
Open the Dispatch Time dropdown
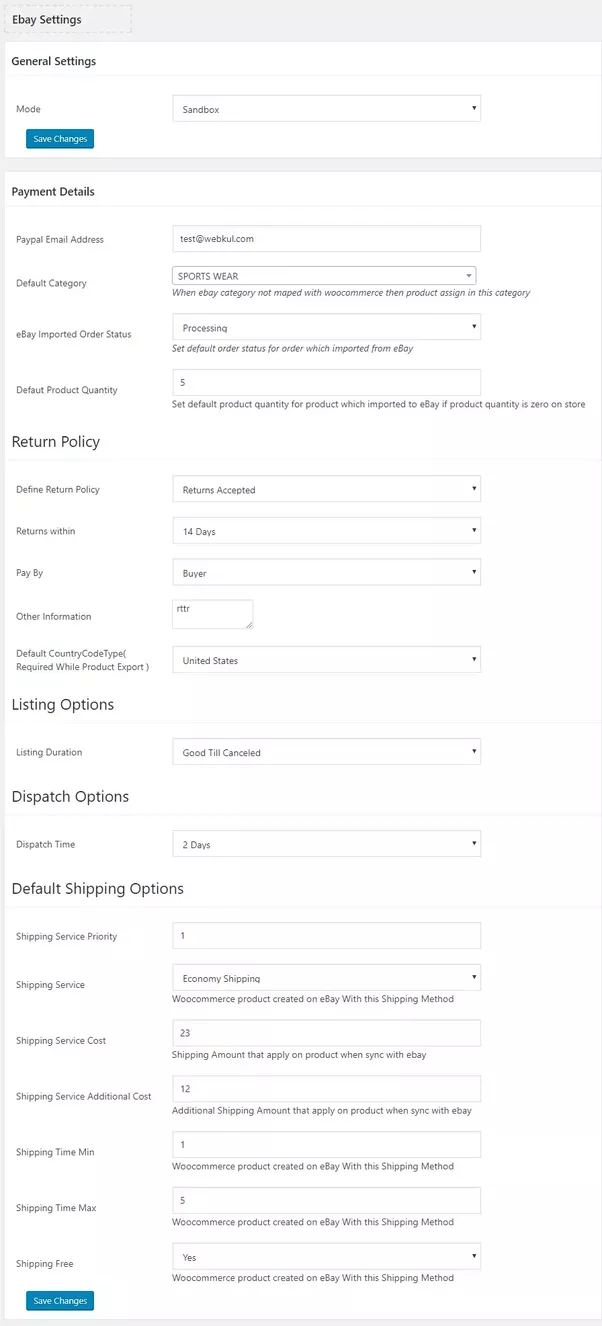coord(326,844)
